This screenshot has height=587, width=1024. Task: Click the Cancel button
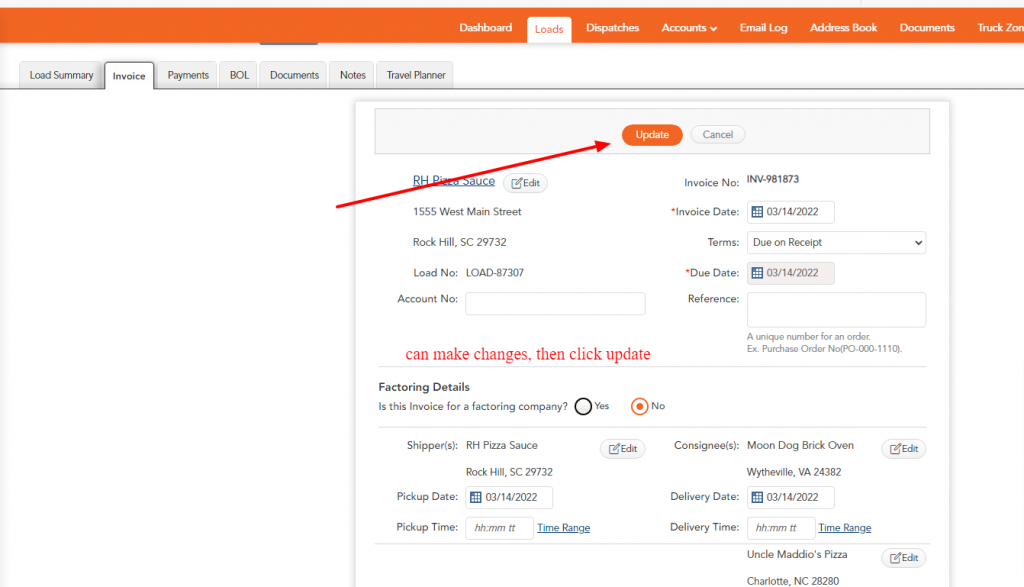coord(718,135)
